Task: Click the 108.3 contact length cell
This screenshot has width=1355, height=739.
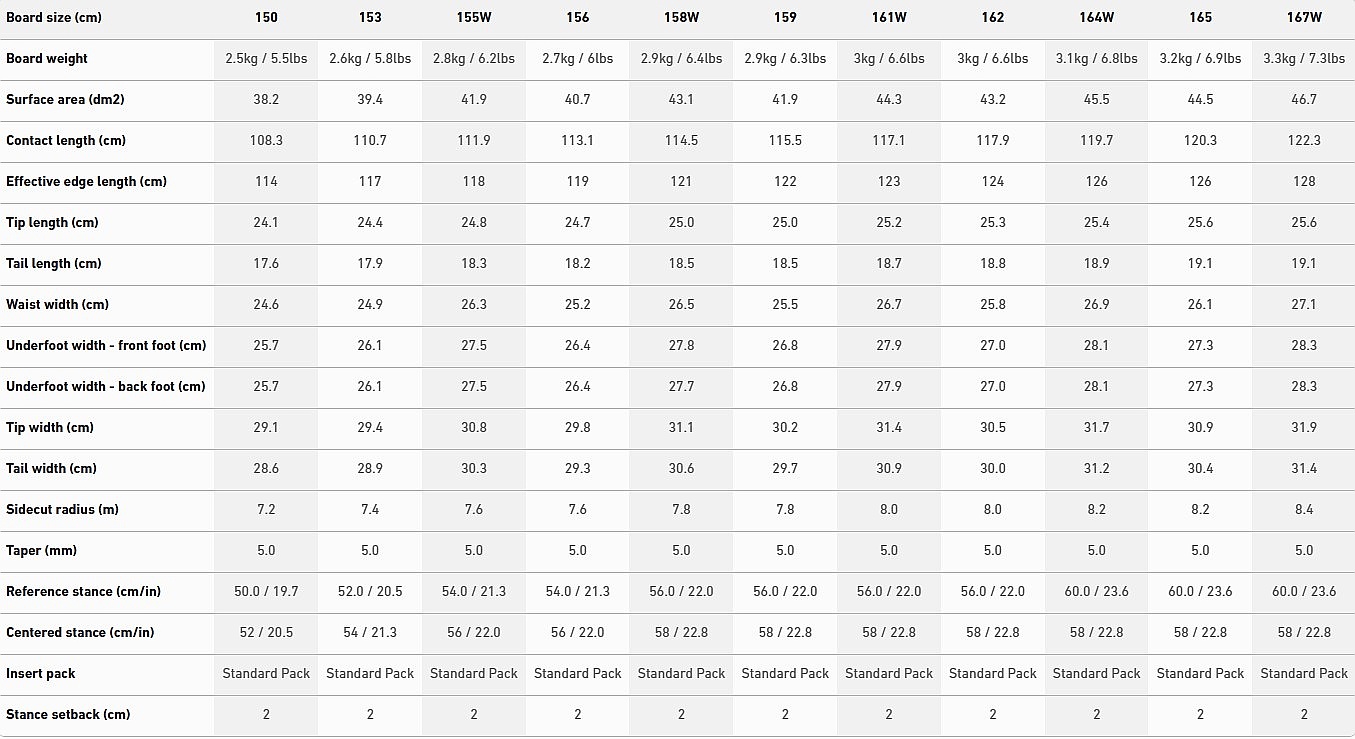Action: pos(266,141)
